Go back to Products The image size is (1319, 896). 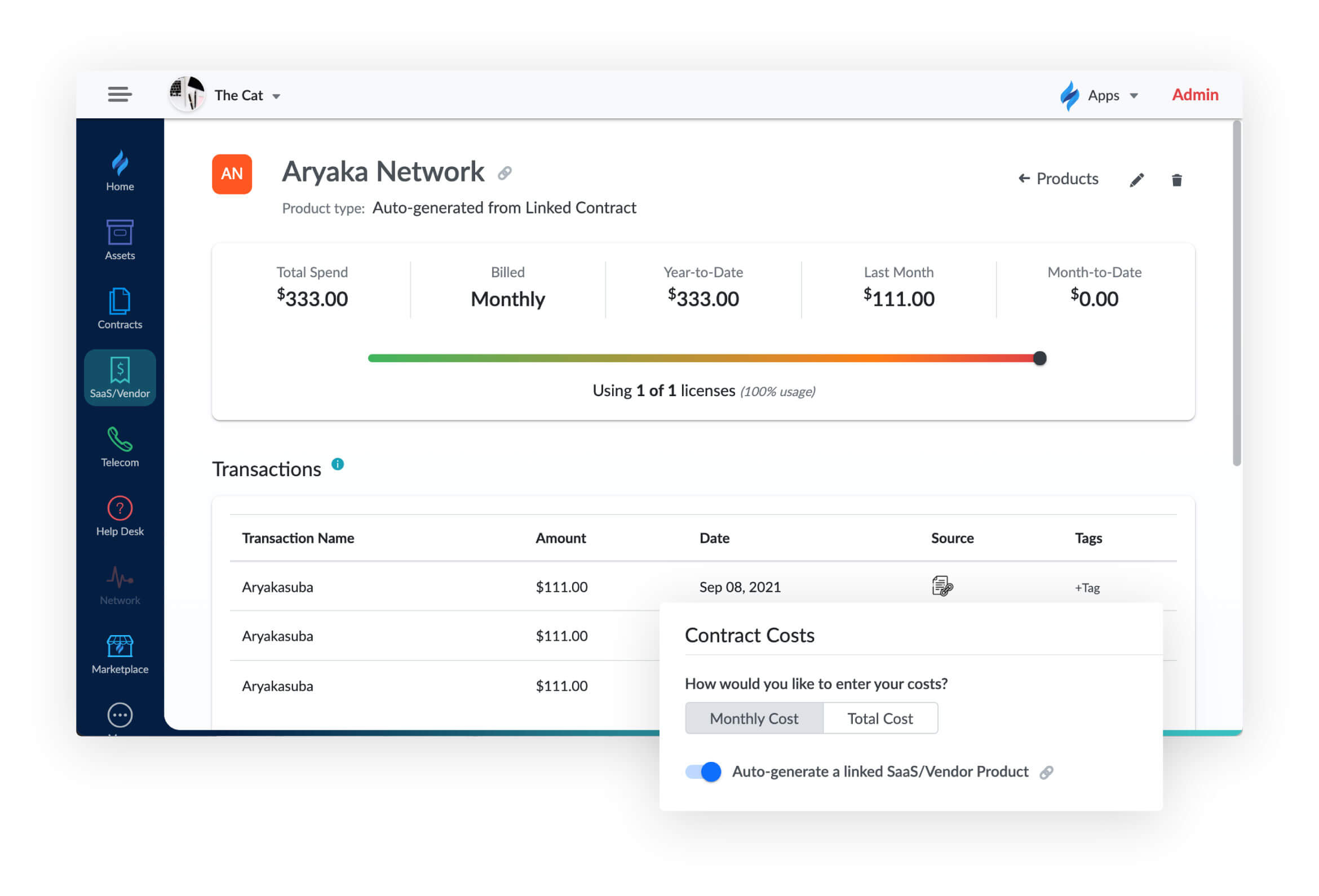pyautogui.click(x=1058, y=179)
